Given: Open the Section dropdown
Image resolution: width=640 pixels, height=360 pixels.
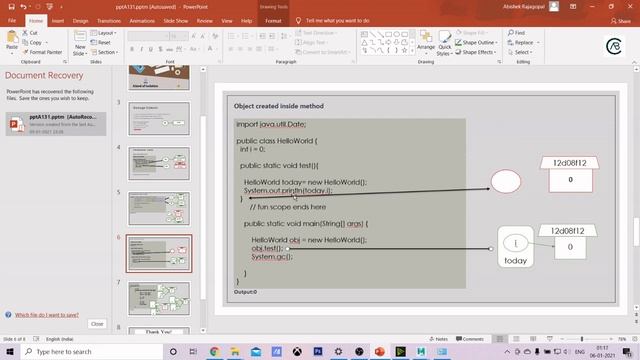Looking at the screenshot, I should pyautogui.click(x=104, y=52).
